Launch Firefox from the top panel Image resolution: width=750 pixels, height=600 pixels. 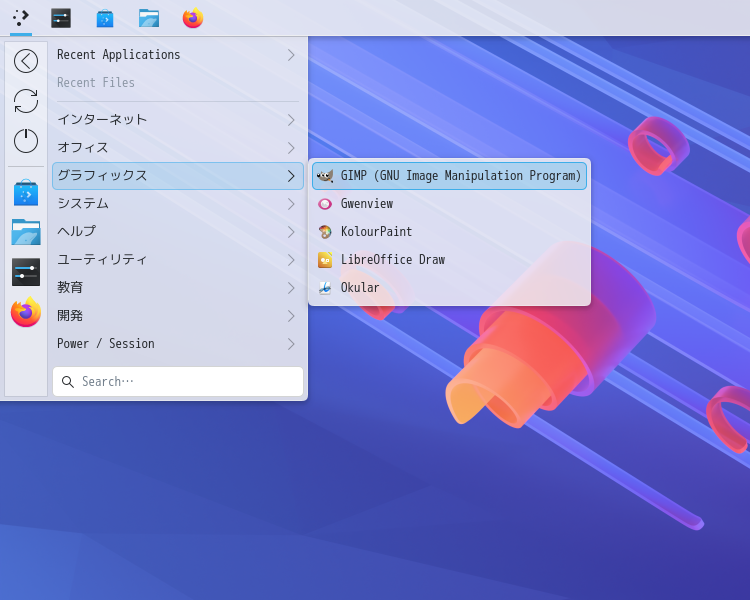click(x=193, y=18)
